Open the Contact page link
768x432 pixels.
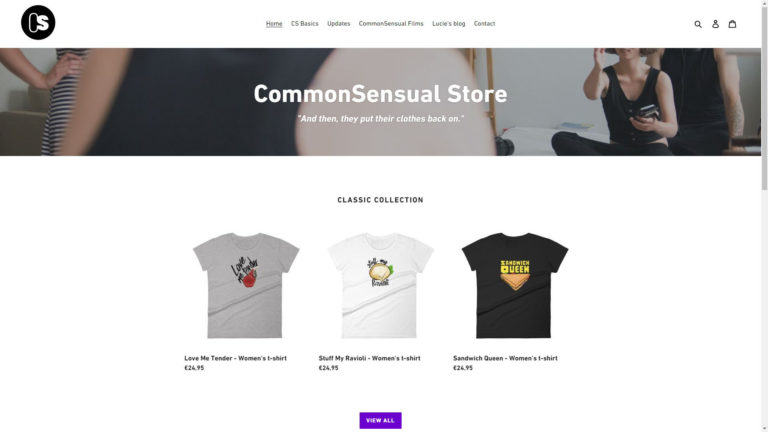tap(484, 24)
